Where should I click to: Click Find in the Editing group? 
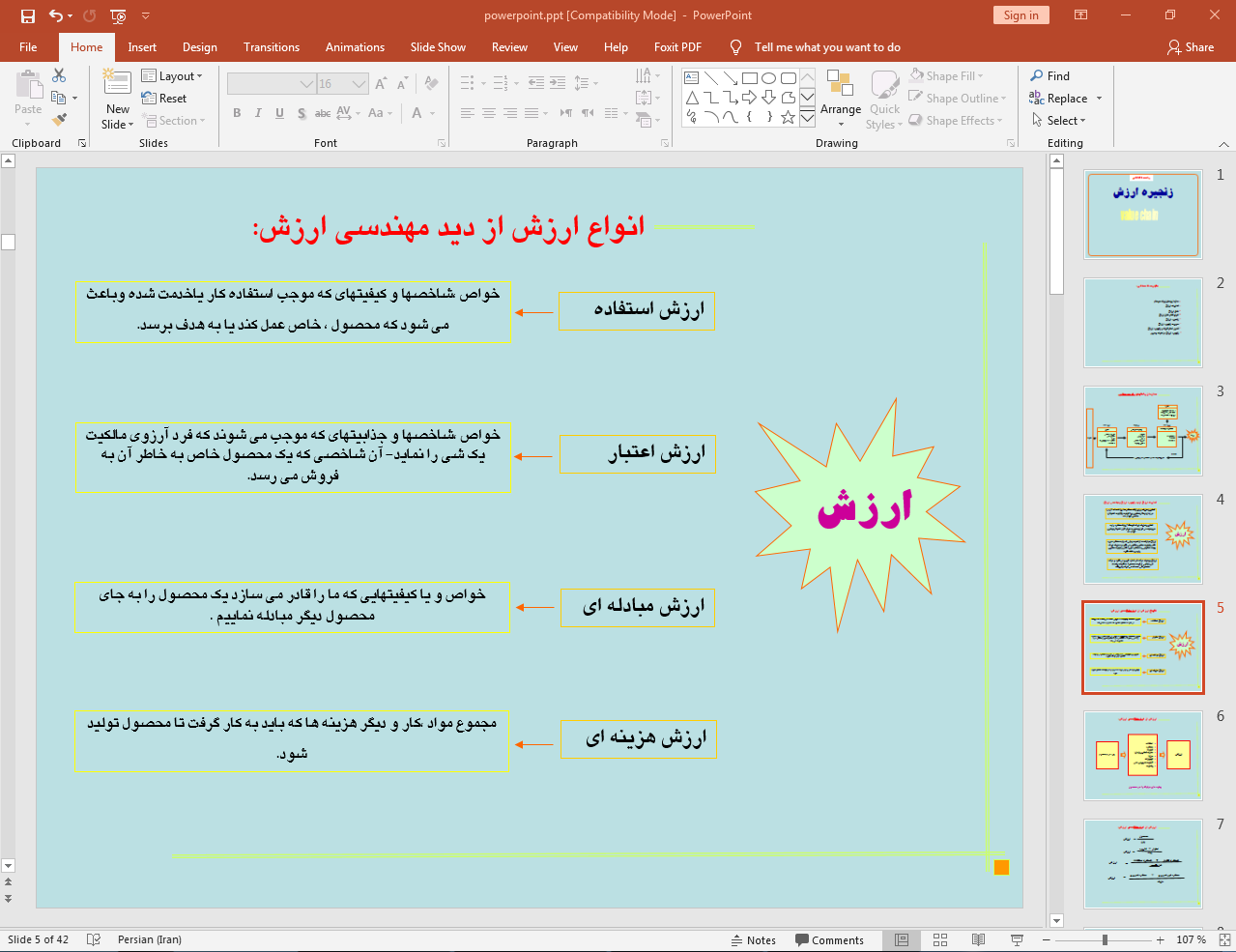pyautogui.click(x=1050, y=75)
